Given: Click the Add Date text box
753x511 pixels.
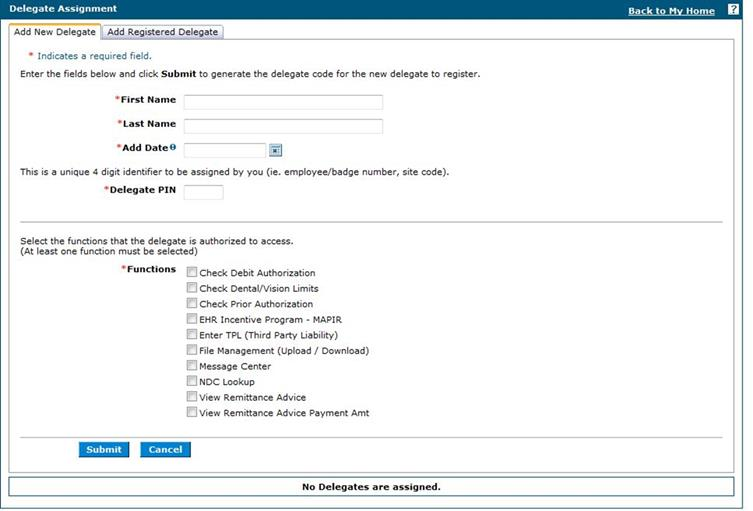Looking at the screenshot, I should tap(225, 150).
